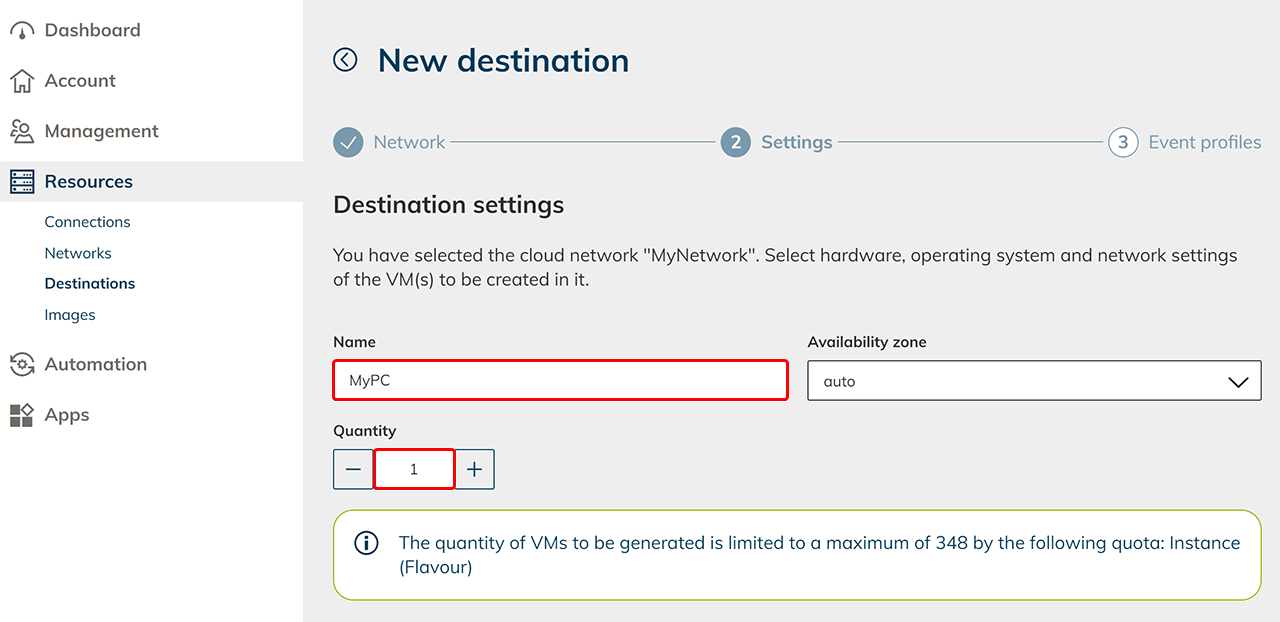This screenshot has height=622, width=1280.
Task: Click the Automation cycle icon
Action: click(22, 365)
